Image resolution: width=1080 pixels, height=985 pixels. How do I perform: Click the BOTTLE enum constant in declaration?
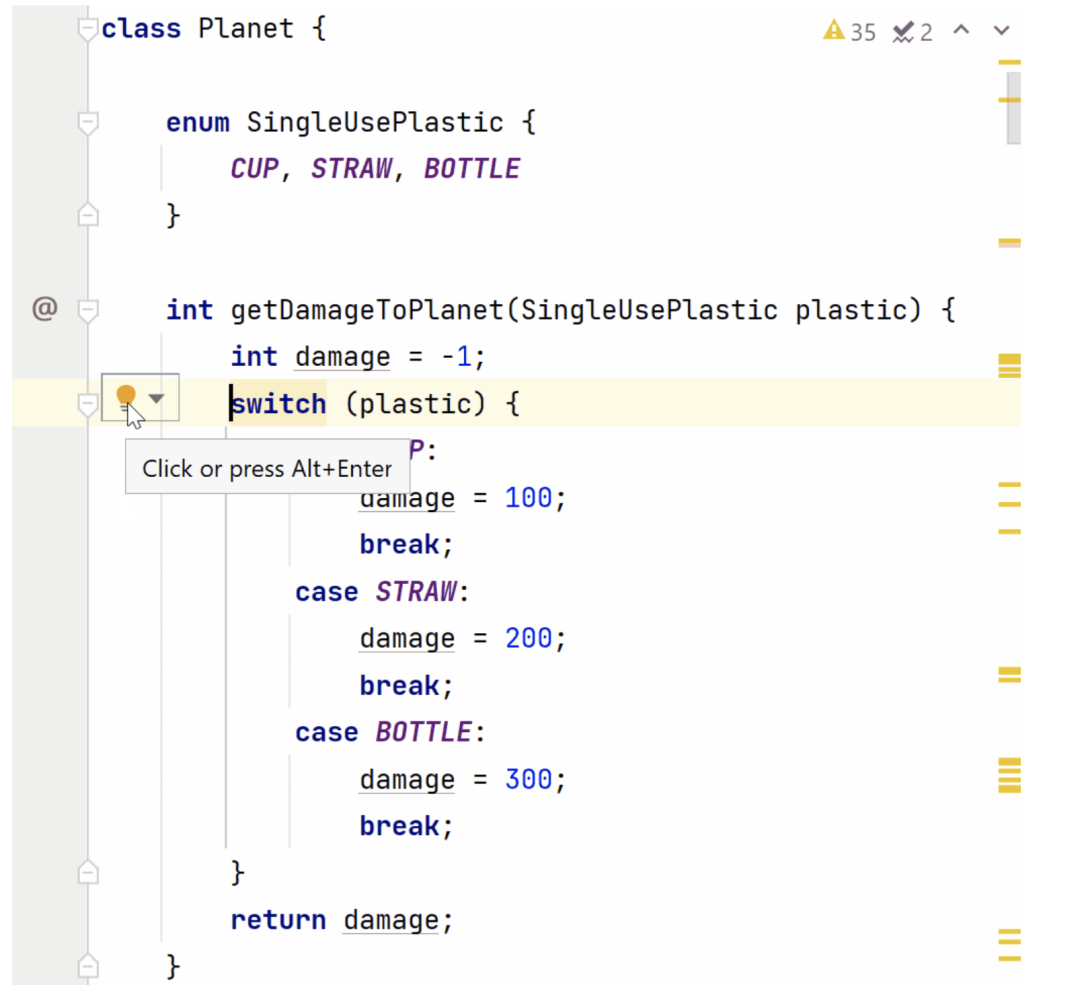[471, 169]
